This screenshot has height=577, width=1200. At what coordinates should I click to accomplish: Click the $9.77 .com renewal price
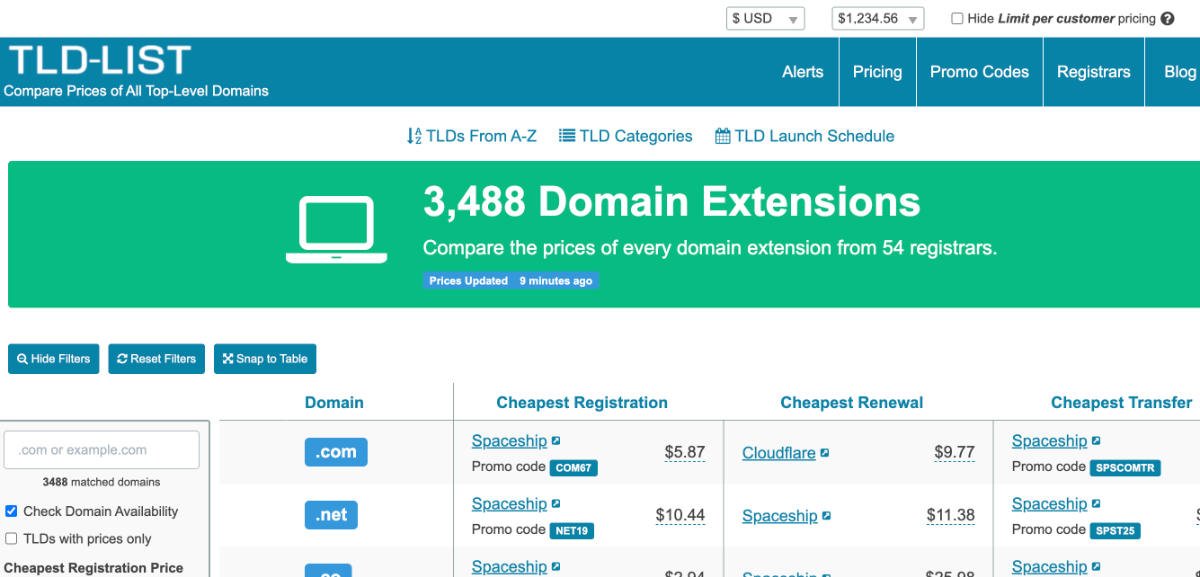pos(955,452)
